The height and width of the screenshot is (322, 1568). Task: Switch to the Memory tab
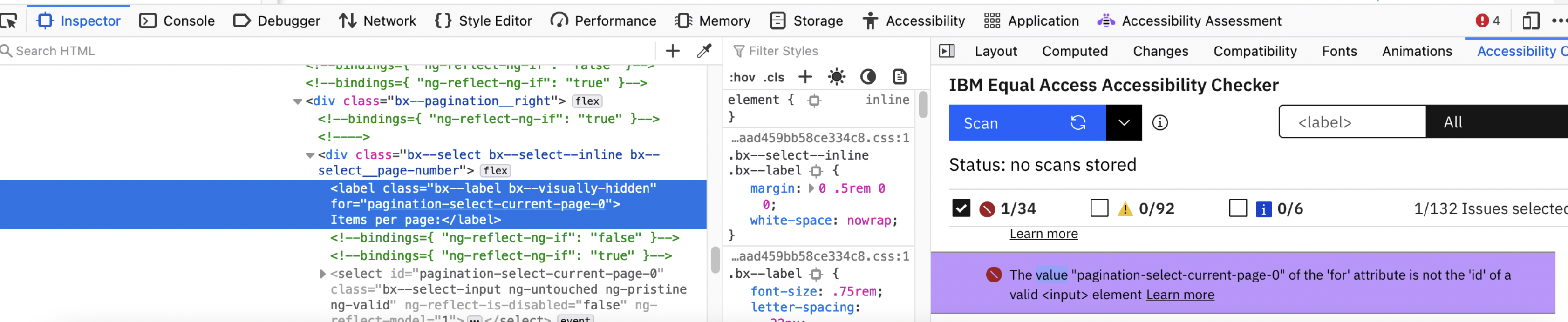712,20
